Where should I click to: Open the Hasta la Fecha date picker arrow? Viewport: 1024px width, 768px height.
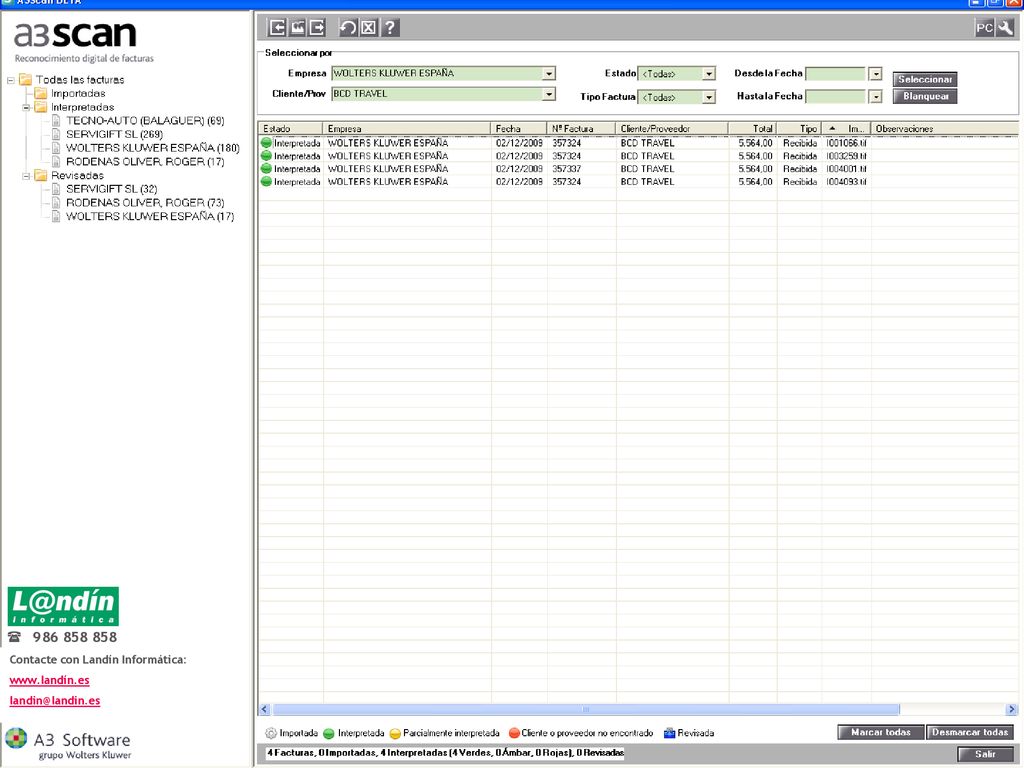876,97
